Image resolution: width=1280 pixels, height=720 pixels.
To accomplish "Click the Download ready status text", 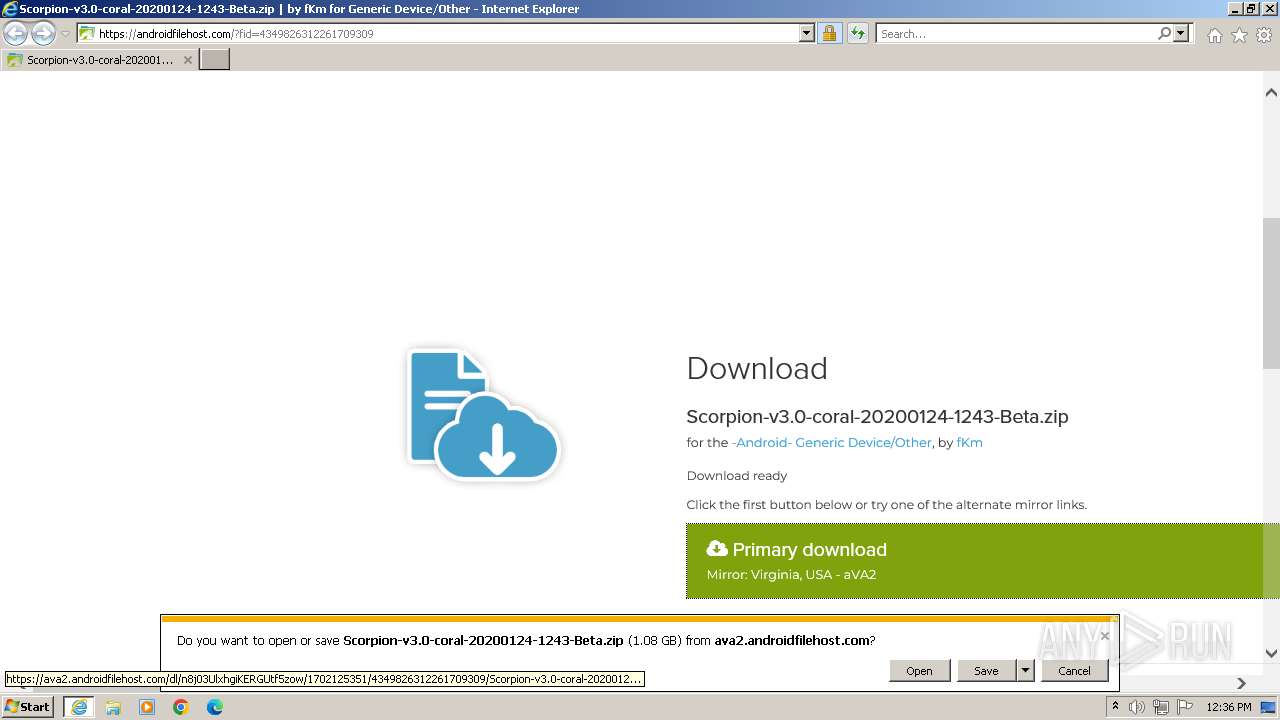I will pos(737,476).
